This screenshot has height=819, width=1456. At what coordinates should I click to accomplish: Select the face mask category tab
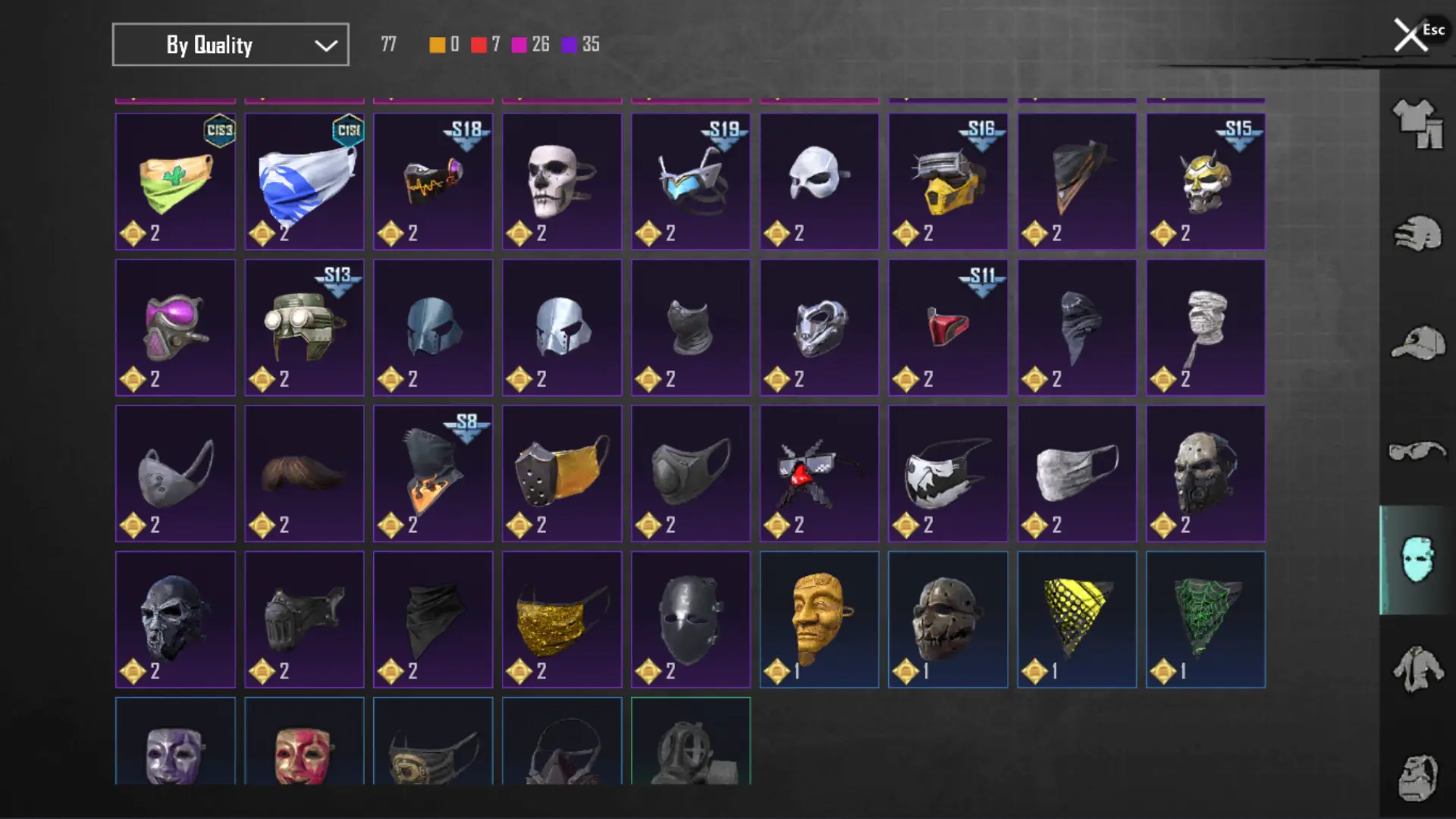click(1417, 560)
